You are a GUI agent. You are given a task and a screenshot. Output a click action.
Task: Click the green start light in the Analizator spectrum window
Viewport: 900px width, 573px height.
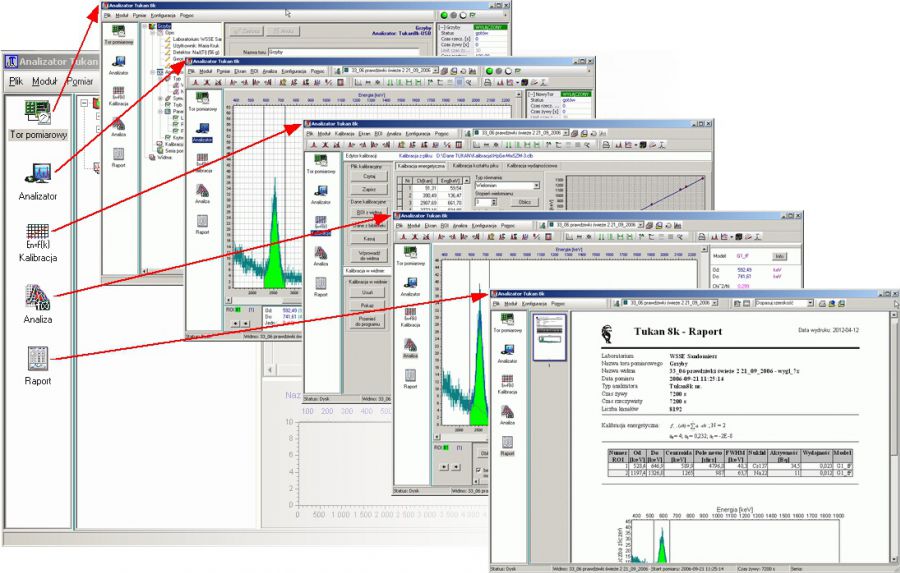[490, 71]
